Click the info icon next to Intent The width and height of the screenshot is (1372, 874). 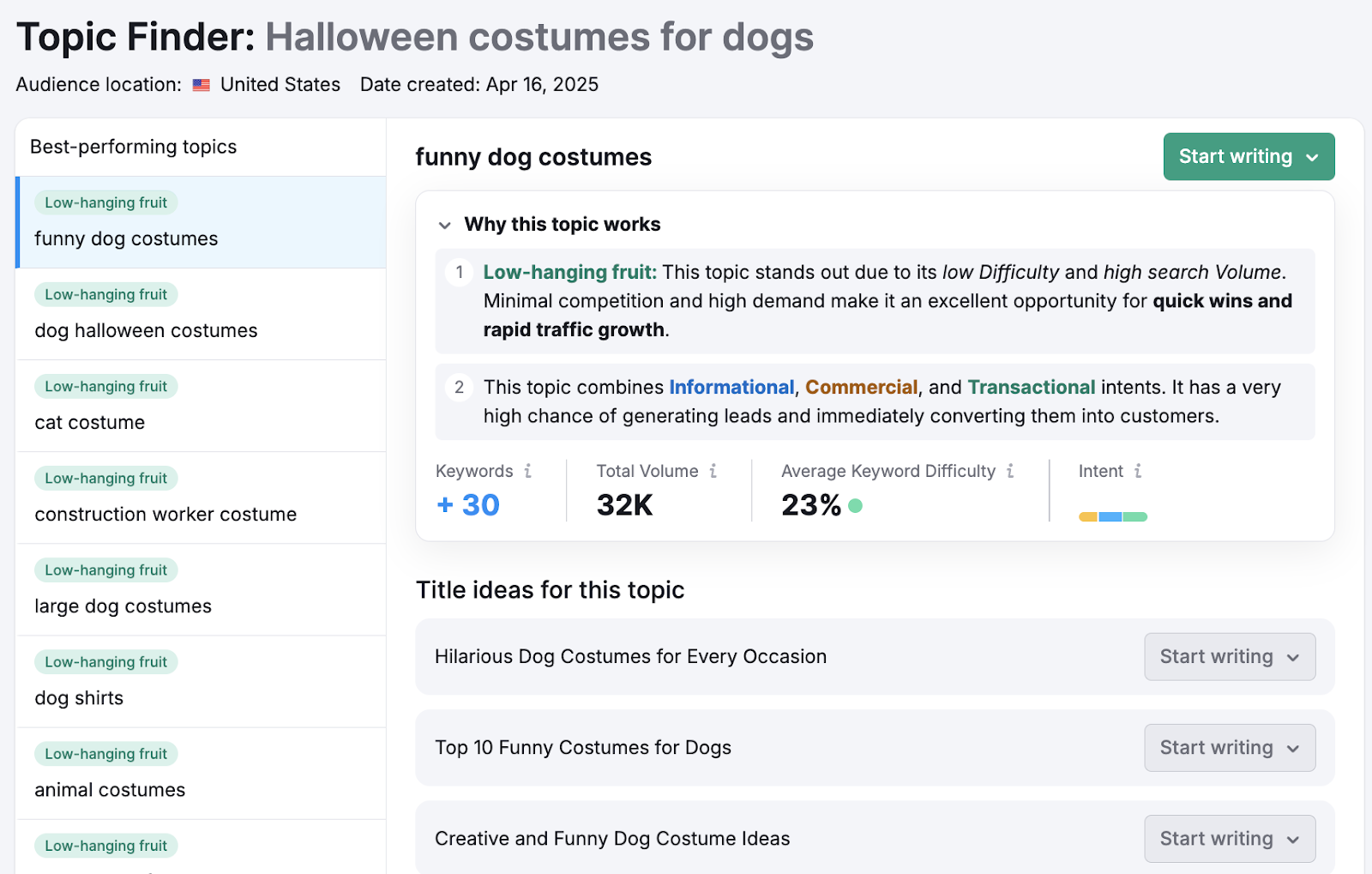1138,471
